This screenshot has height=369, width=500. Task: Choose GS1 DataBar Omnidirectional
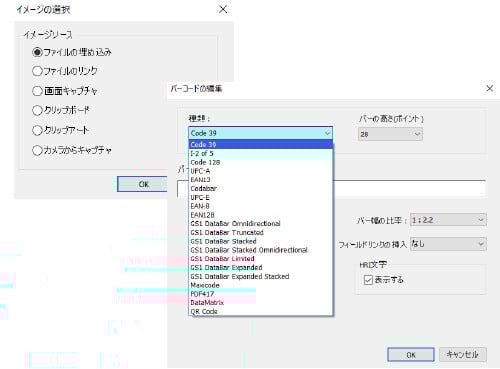261,224
